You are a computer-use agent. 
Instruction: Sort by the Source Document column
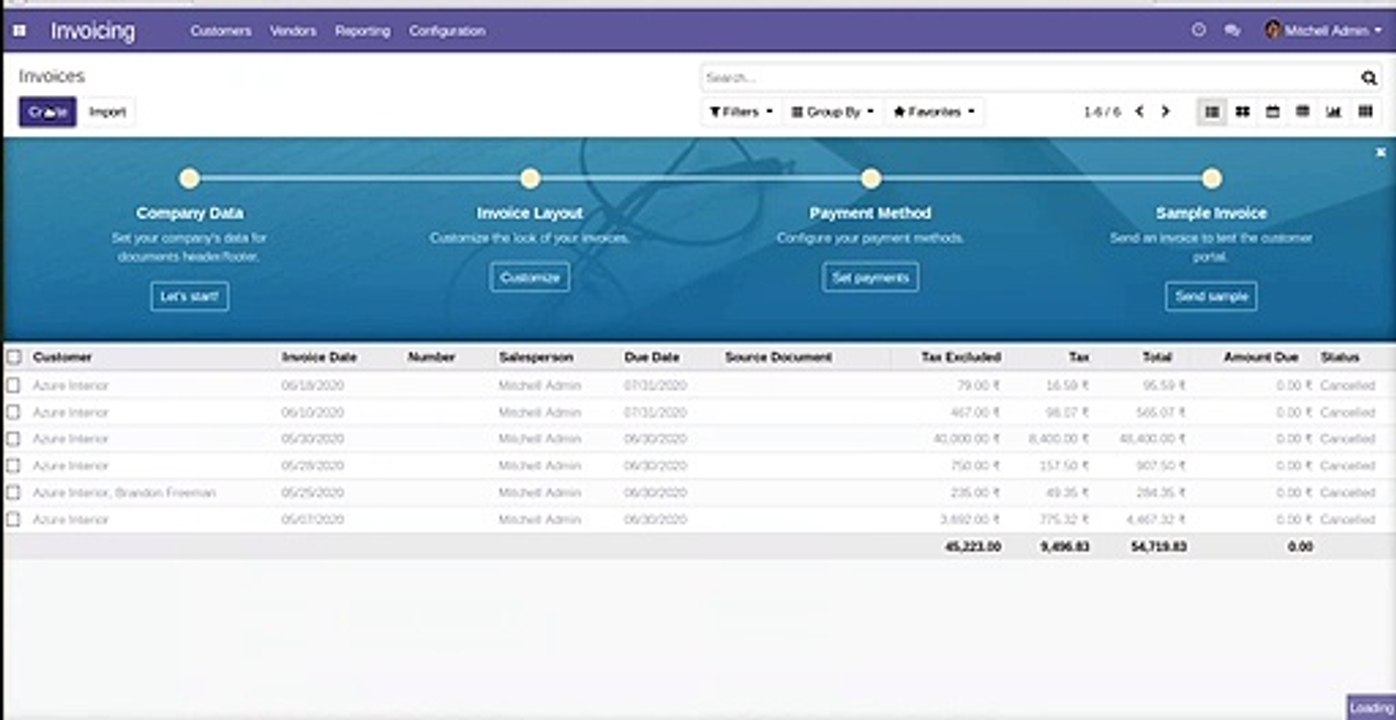(778, 357)
